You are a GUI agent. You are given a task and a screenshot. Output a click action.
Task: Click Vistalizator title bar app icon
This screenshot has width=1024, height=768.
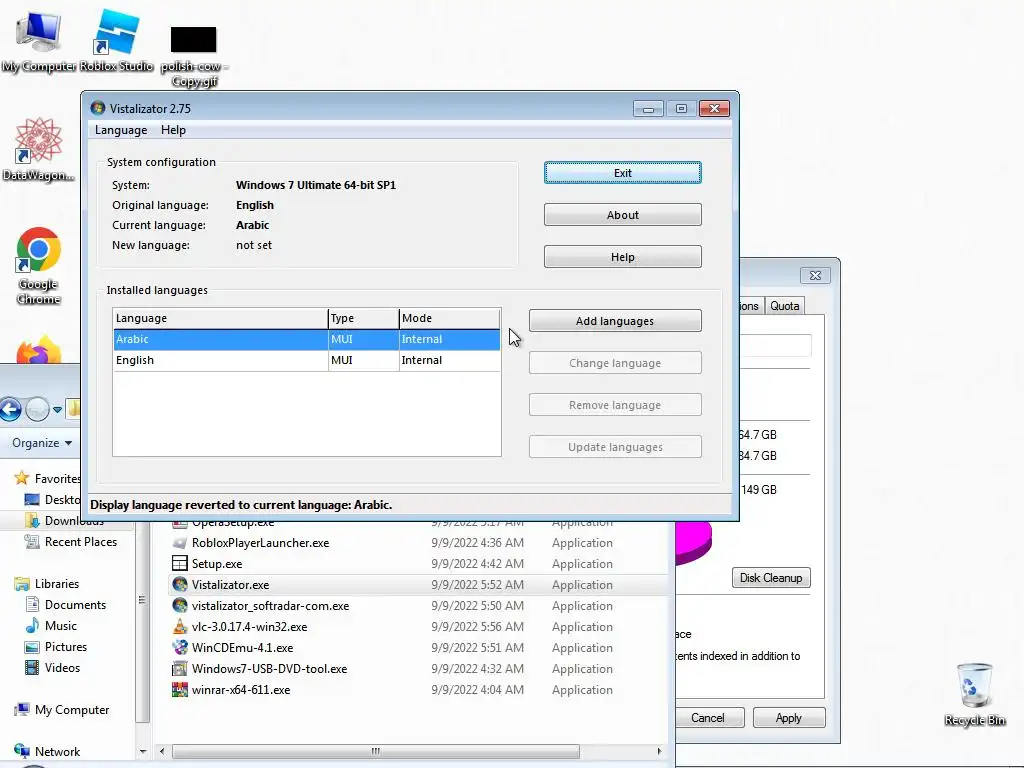(x=98, y=108)
